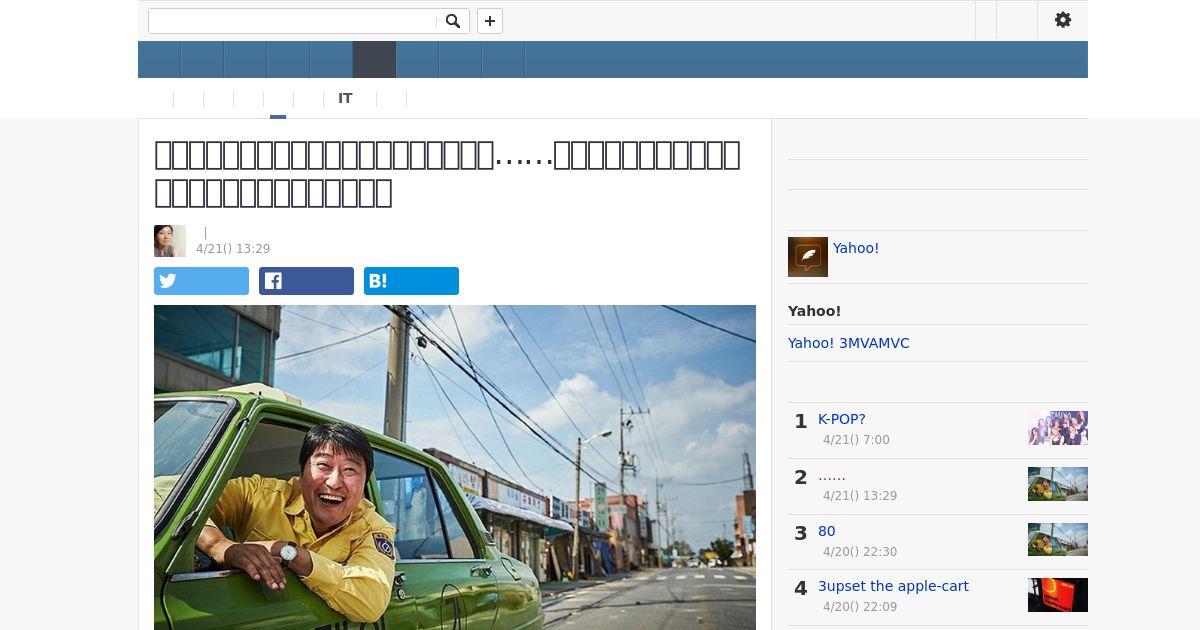Select the dark highlighted navigation tab

click(374, 59)
